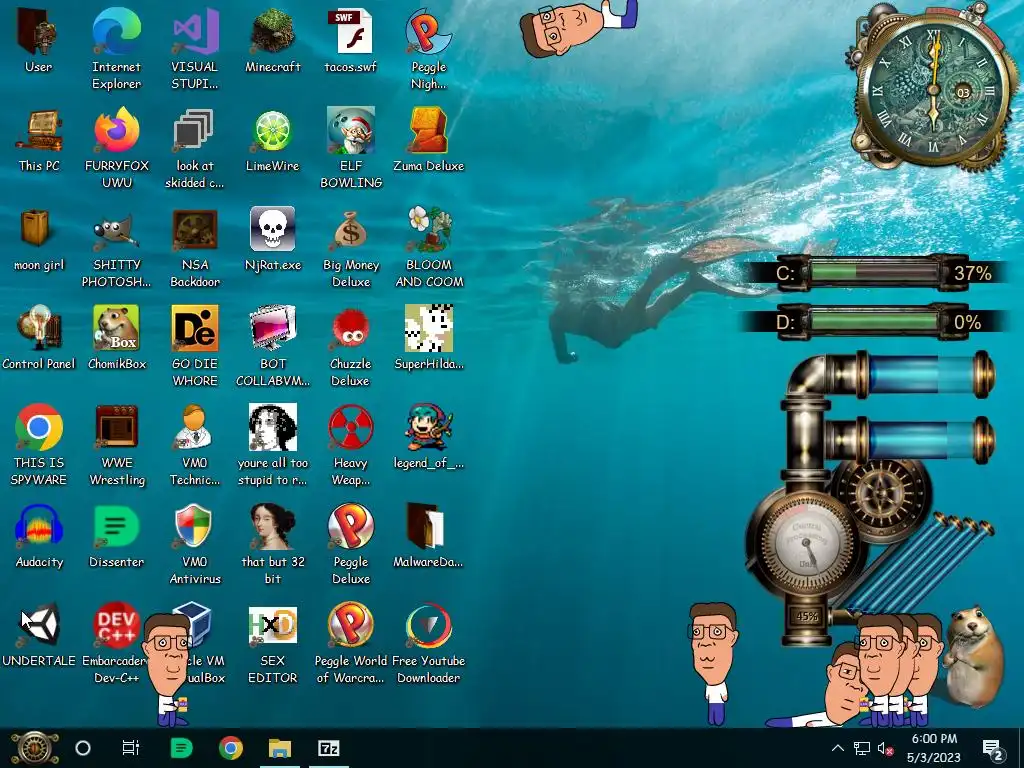Click the D: drive usage bar
The image size is (1024, 768).
click(874, 322)
